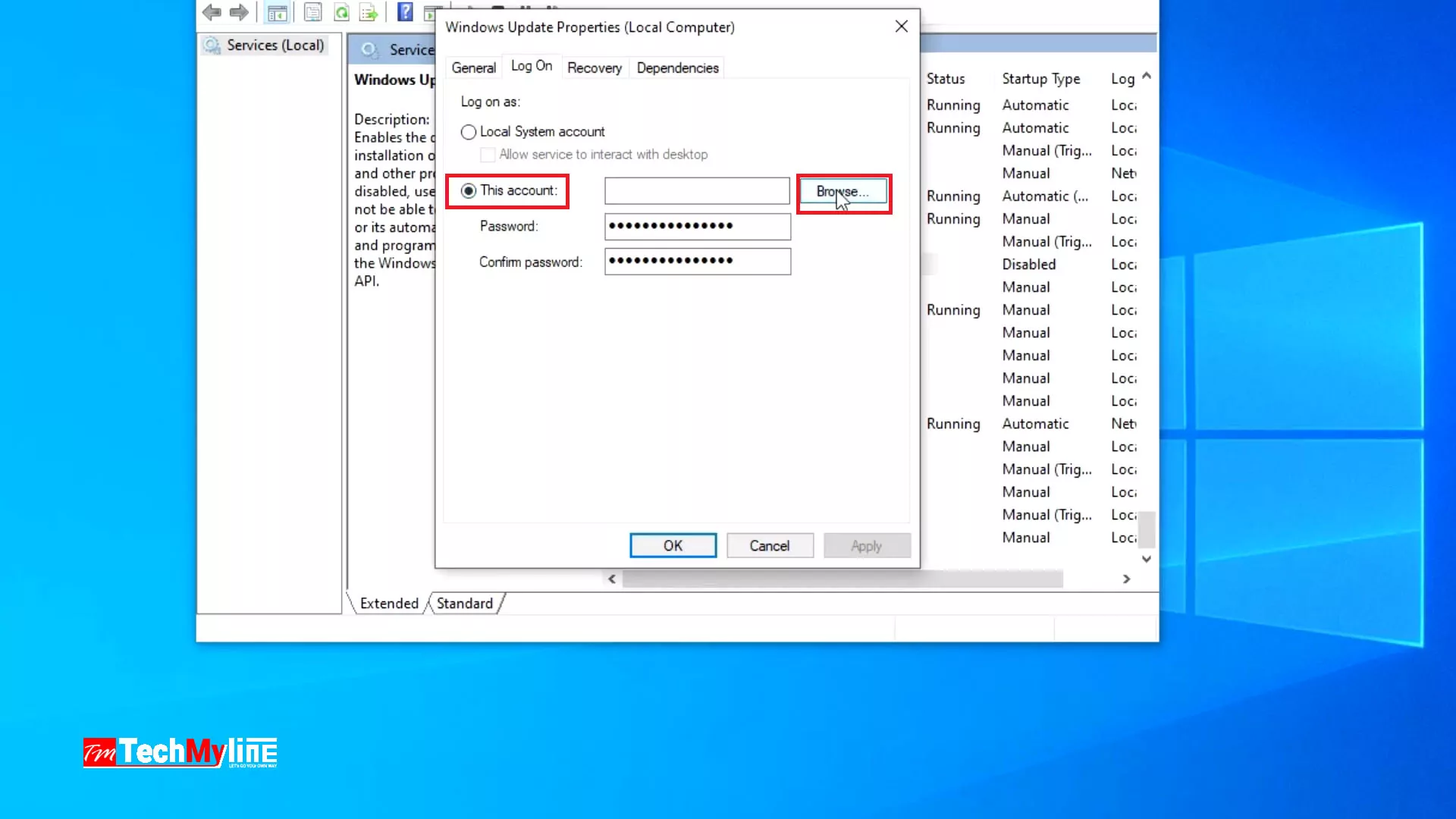Click the Browse... button

click(843, 192)
